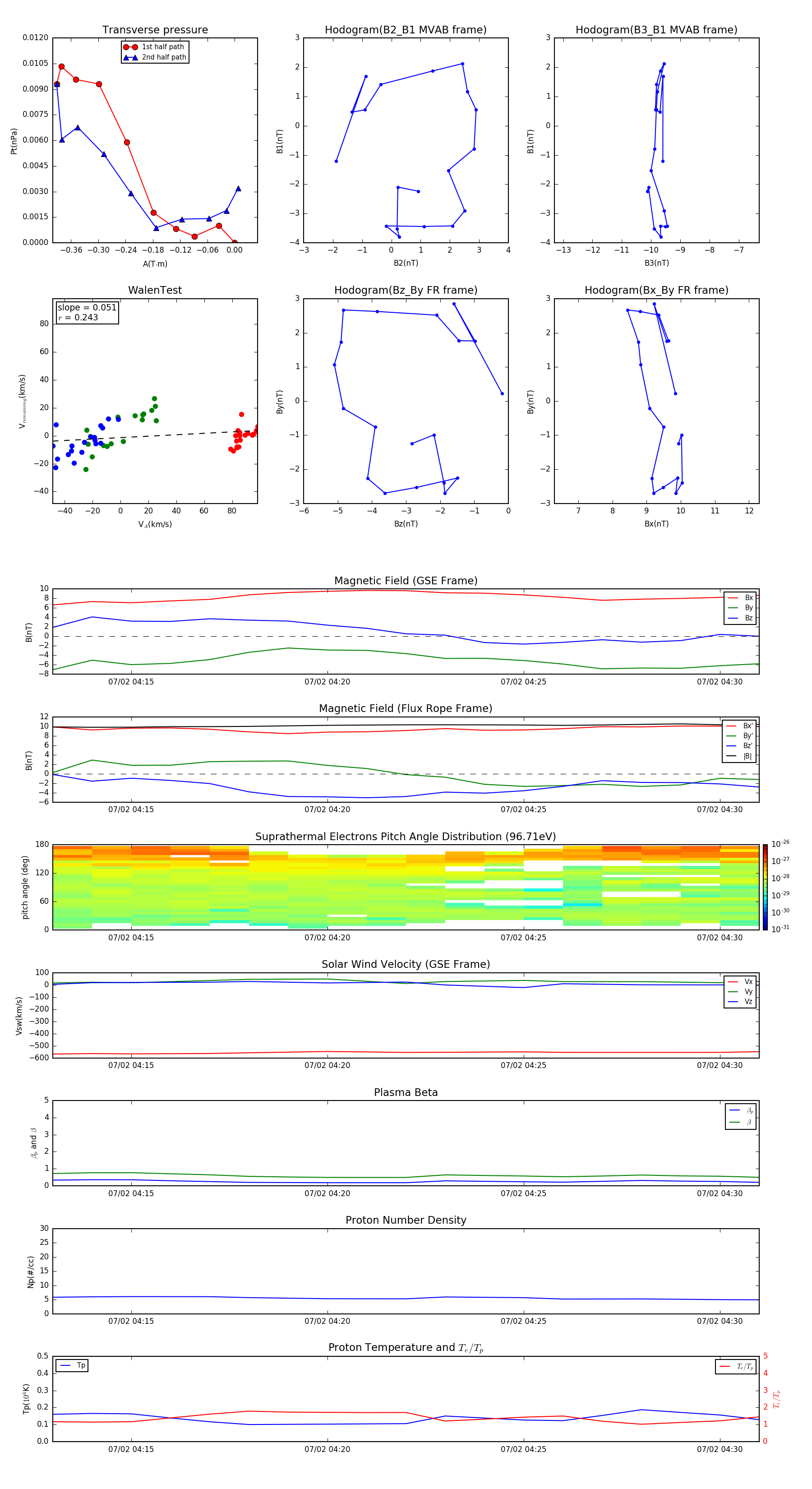This screenshot has height=1489, width=812.
Task: Click the Tp legend box in temperature panel
Action: [72, 1365]
